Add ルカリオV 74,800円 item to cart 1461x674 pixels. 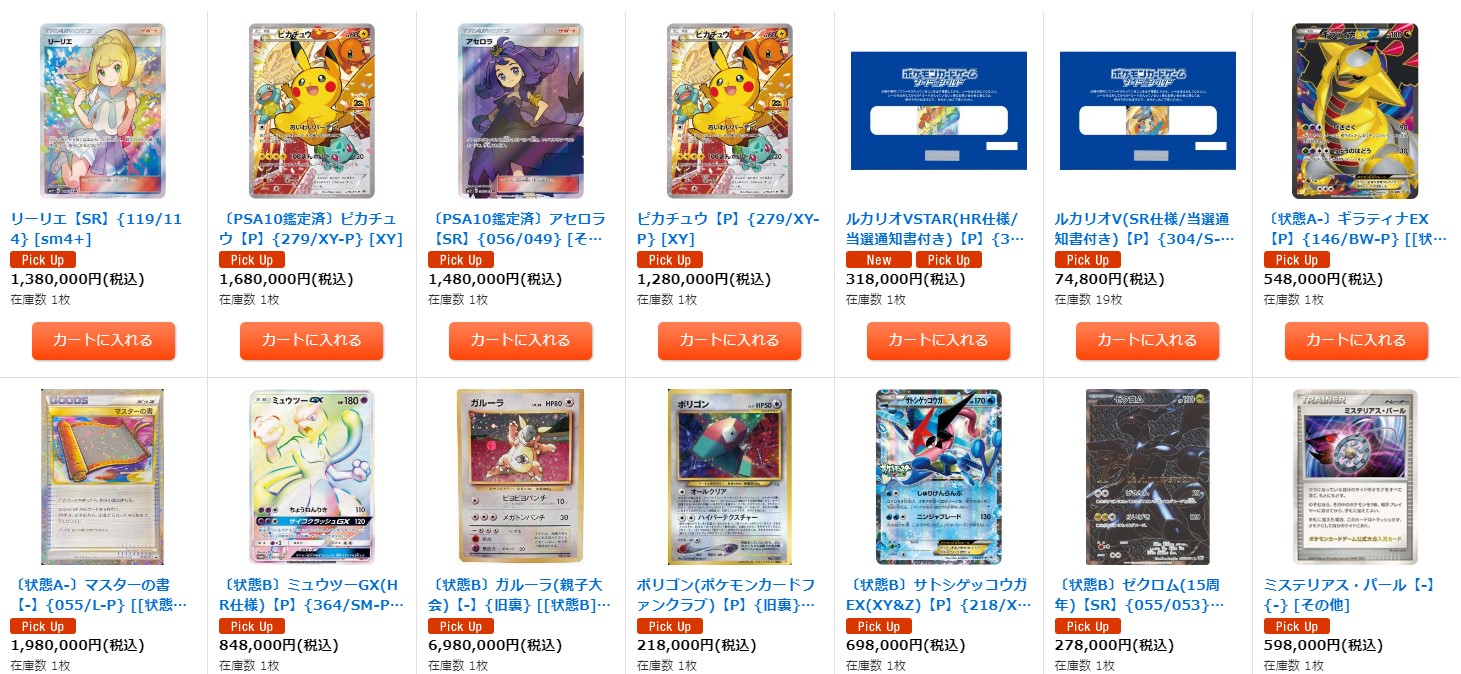click(1147, 340)
